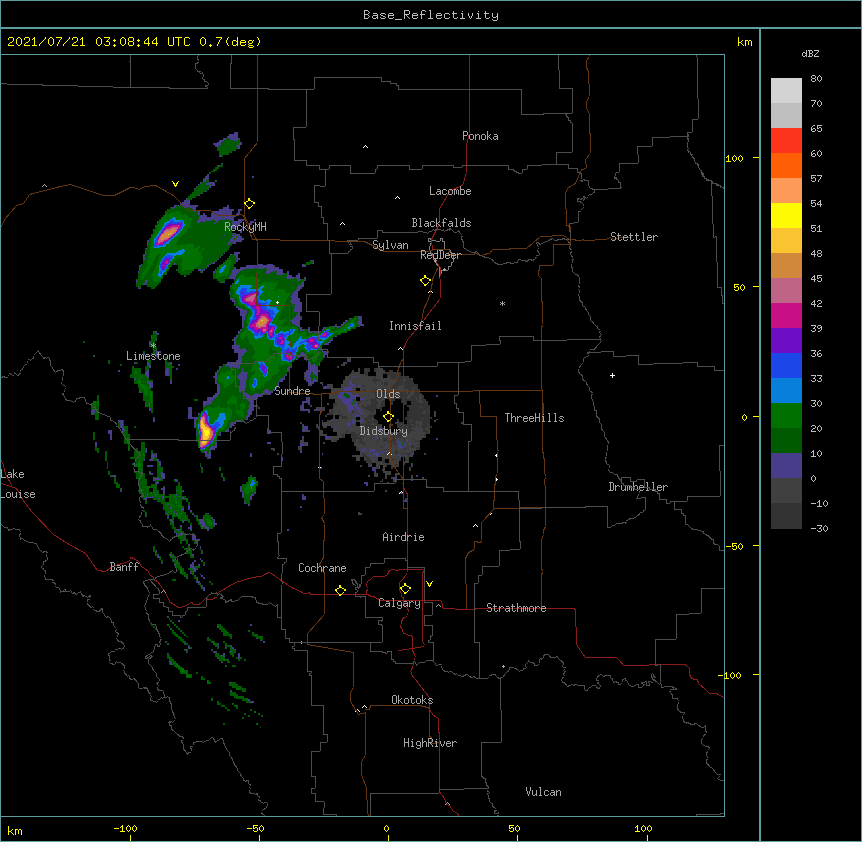Click the dBZ legend heading

click(810, 54)
